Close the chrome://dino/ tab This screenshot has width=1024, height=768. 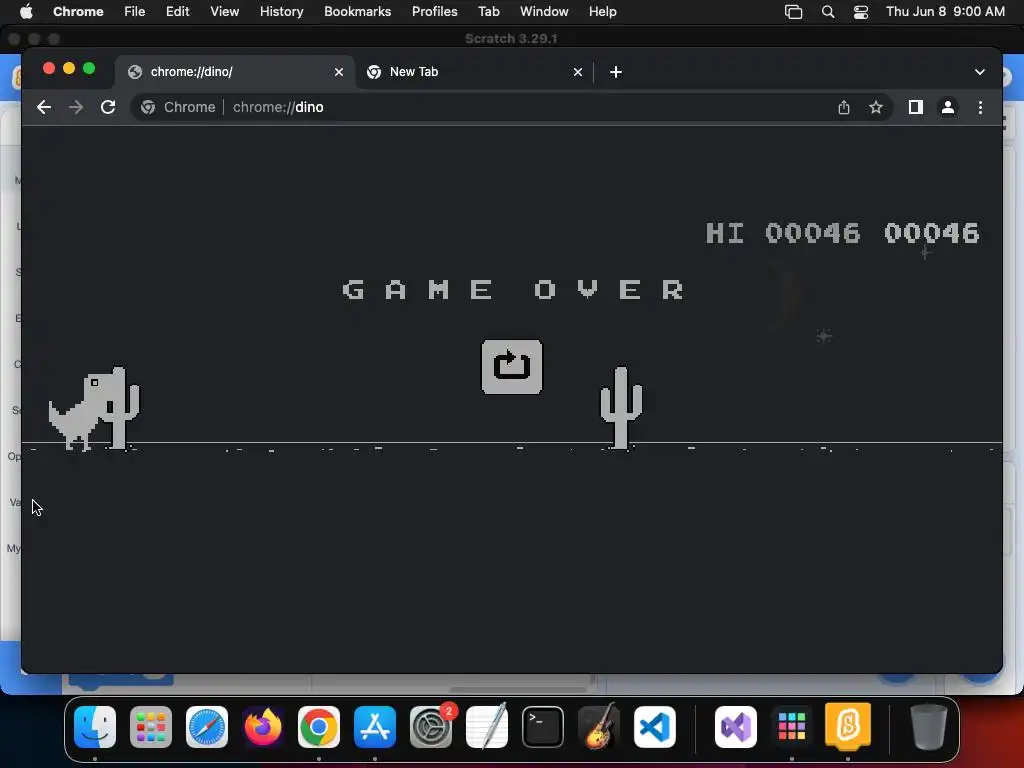click(338, 72)
